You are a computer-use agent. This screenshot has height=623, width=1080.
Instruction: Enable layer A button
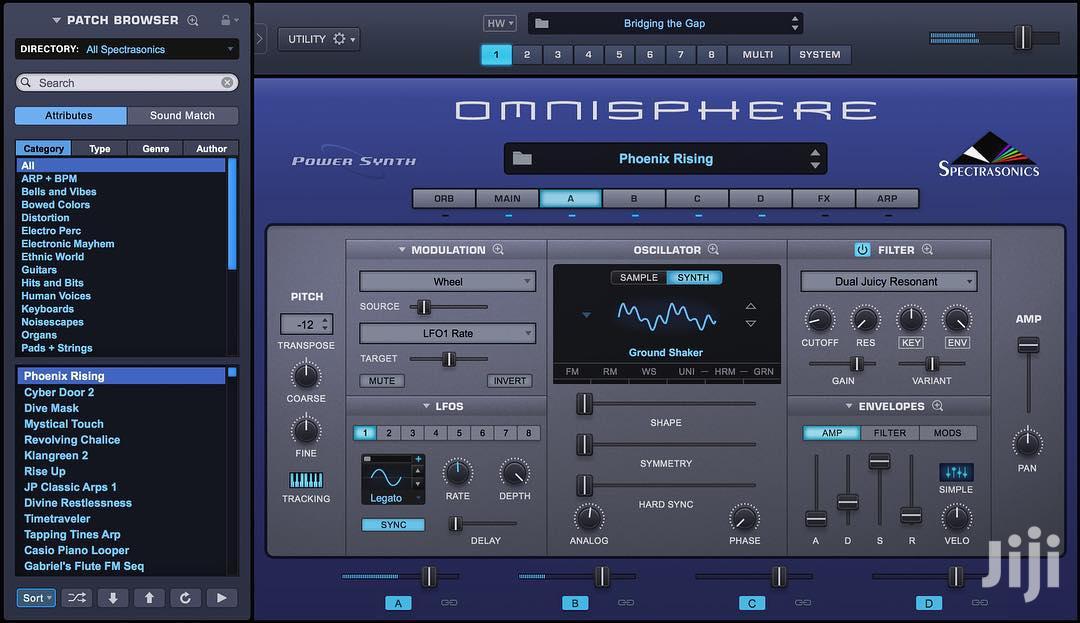[398, 603]
